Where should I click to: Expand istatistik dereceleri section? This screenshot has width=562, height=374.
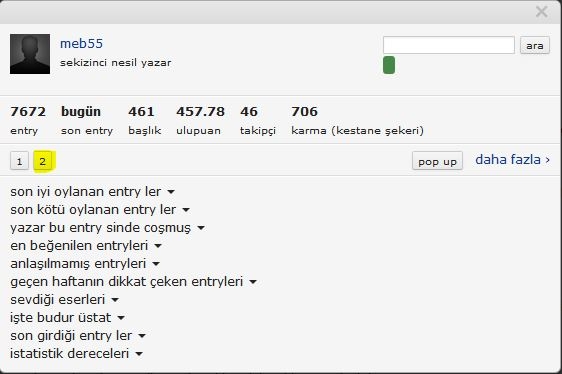point(76,354)
